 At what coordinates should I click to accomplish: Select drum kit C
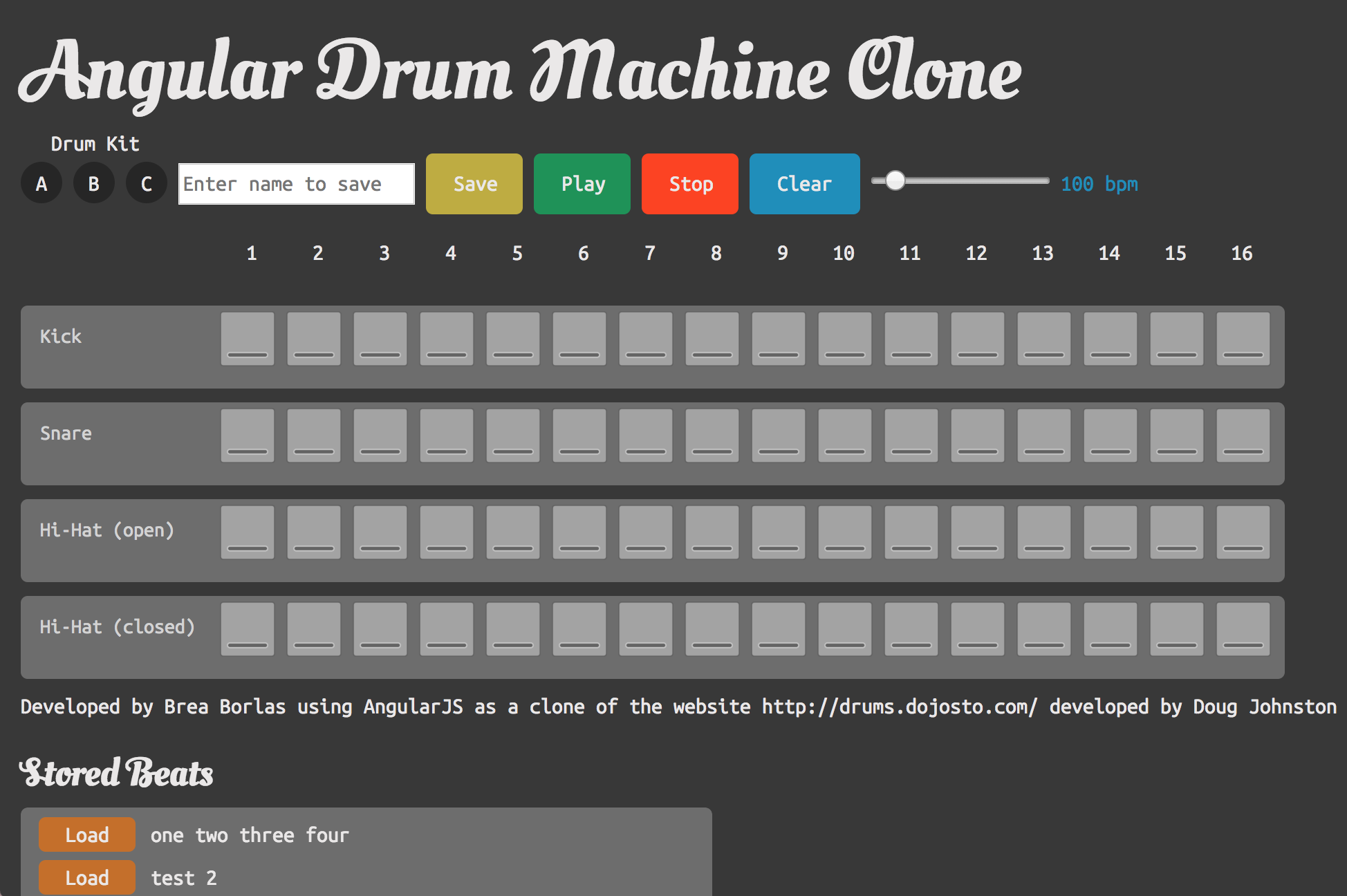pyautogui.click(x=147, y=183)
